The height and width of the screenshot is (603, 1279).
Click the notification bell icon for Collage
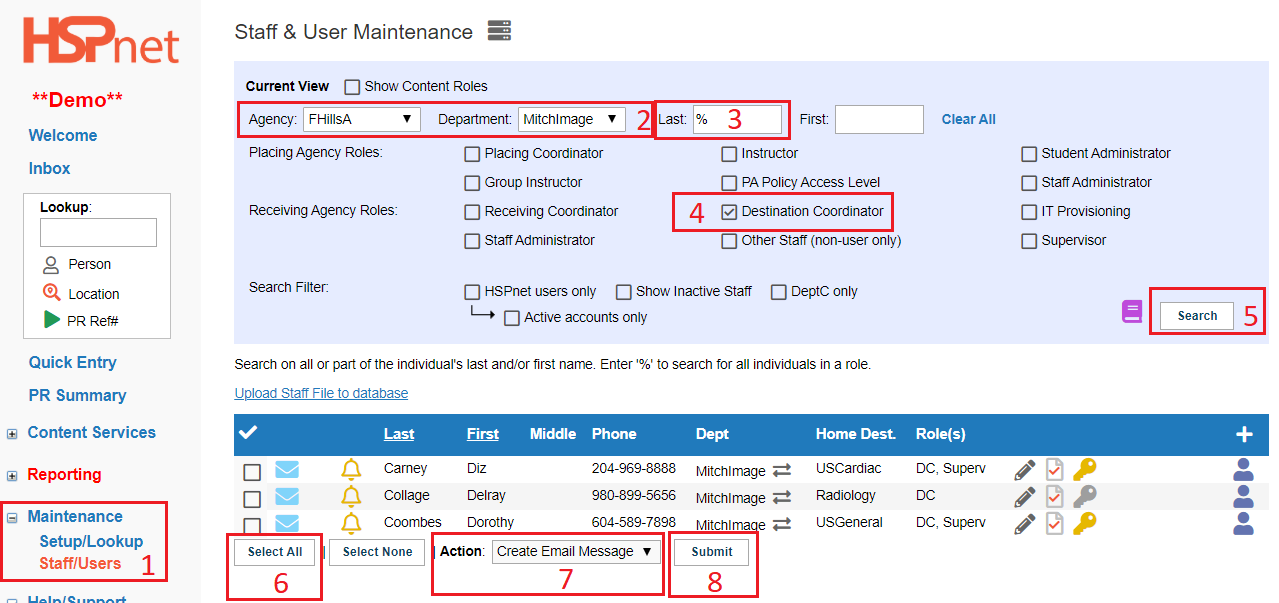(x=351, y=496)
